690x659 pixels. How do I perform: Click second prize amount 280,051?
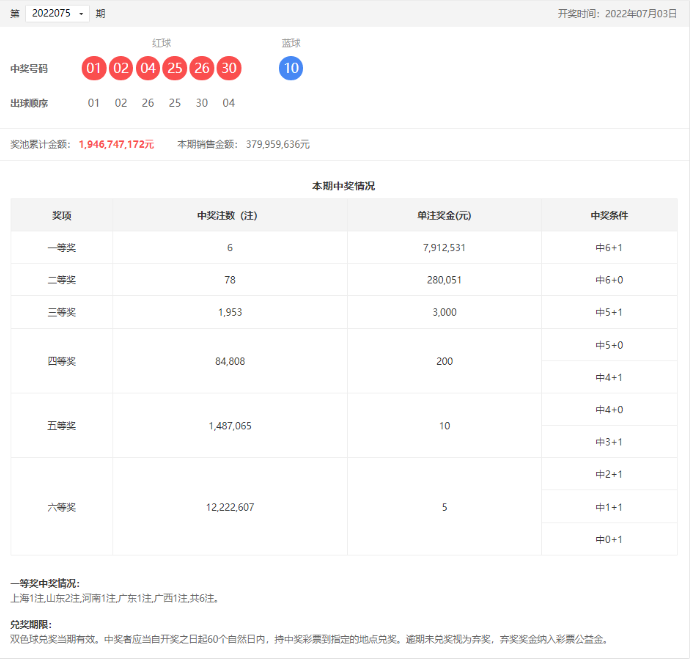coord(444,280)
